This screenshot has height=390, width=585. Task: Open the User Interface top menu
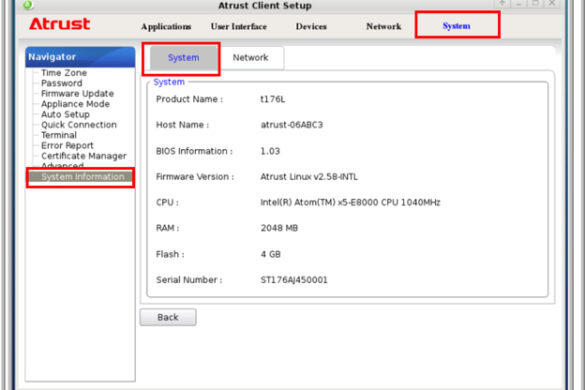click(x=239, y=26)
